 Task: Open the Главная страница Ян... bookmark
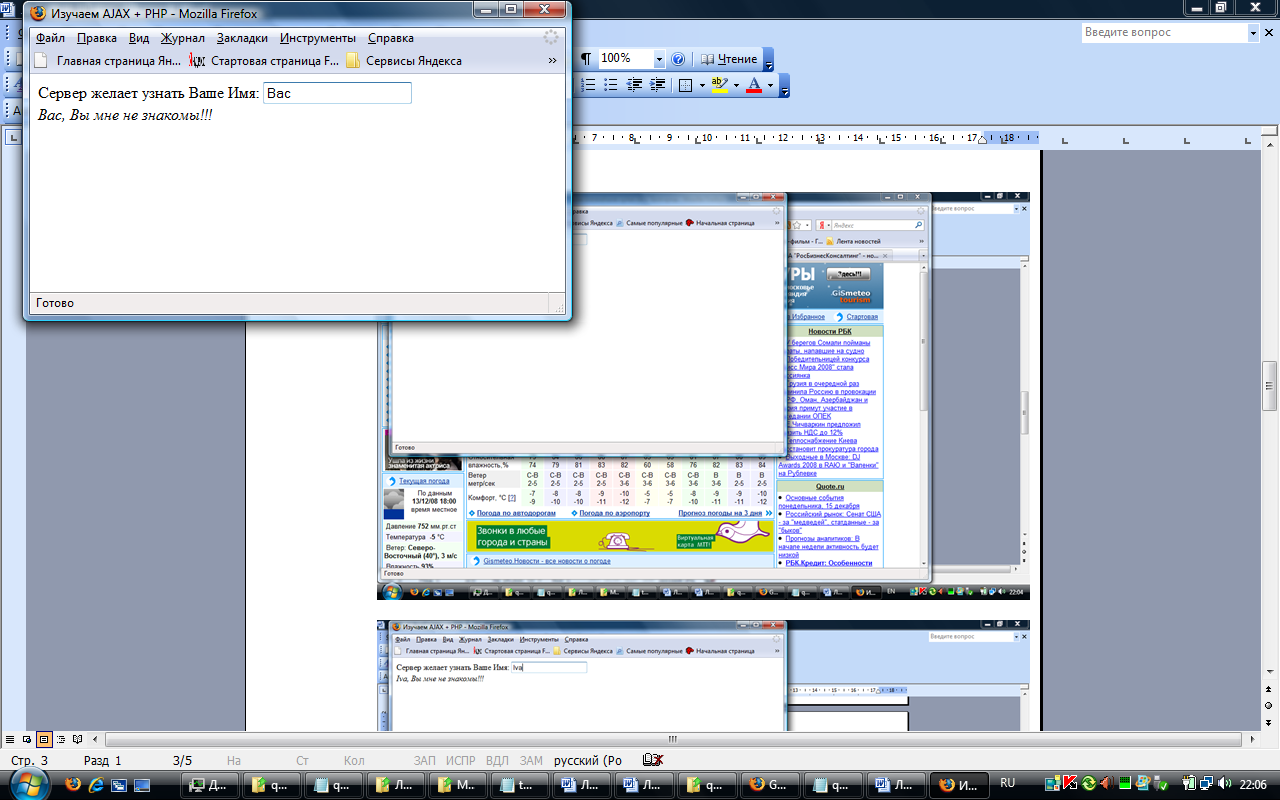108,61
